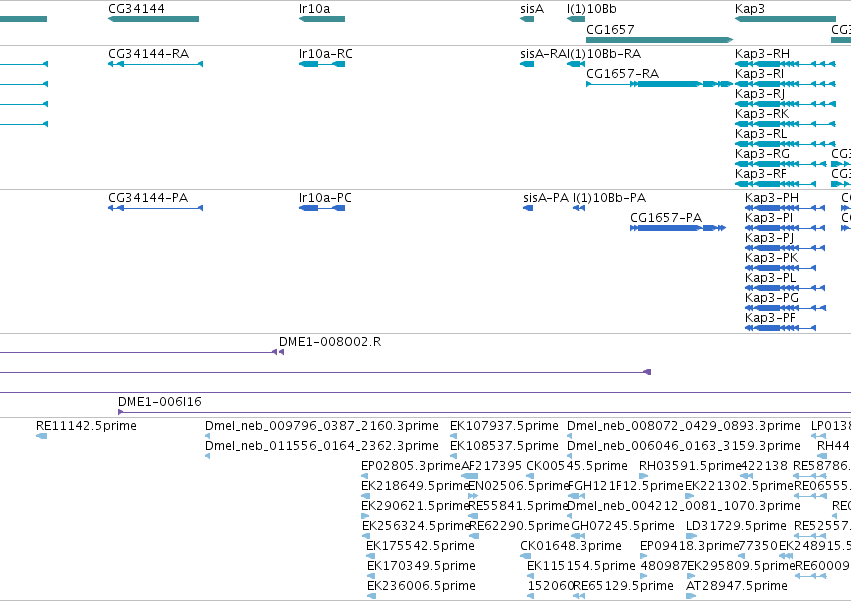
Task: Select the EK175542.5prime EST label
Action: 421,546
